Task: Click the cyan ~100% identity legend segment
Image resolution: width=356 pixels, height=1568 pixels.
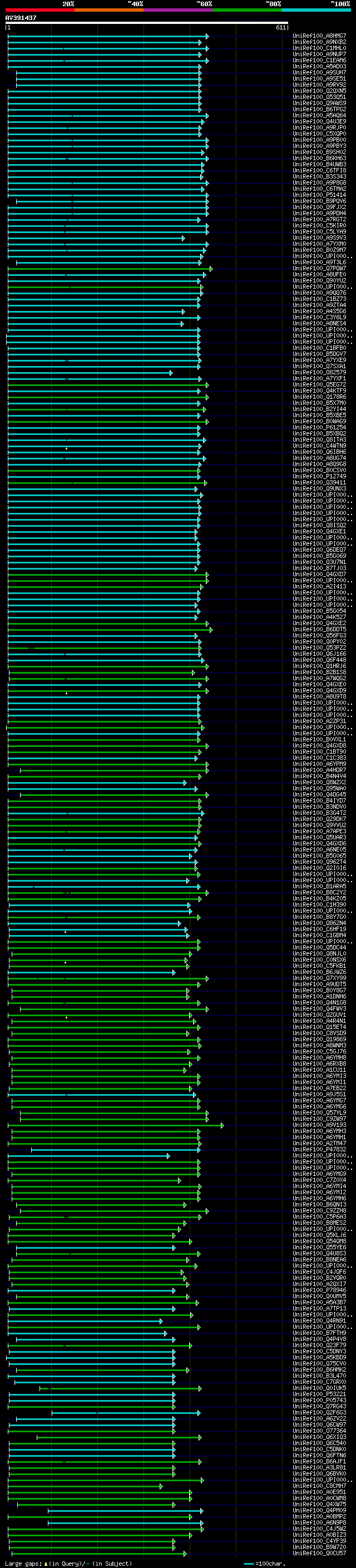Action: click(316, 10)
